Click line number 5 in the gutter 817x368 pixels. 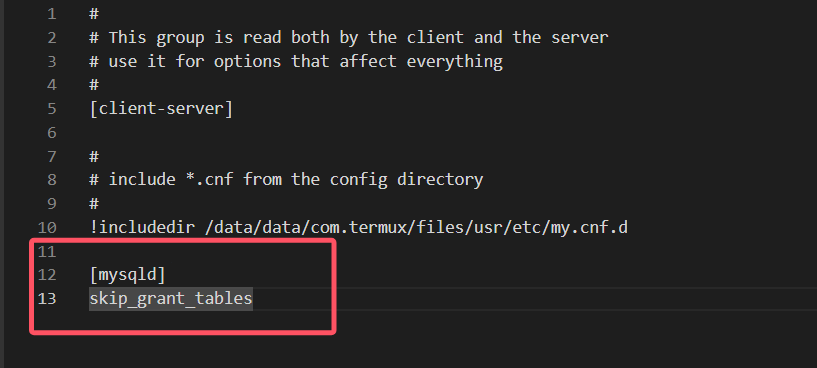(52, 109)
